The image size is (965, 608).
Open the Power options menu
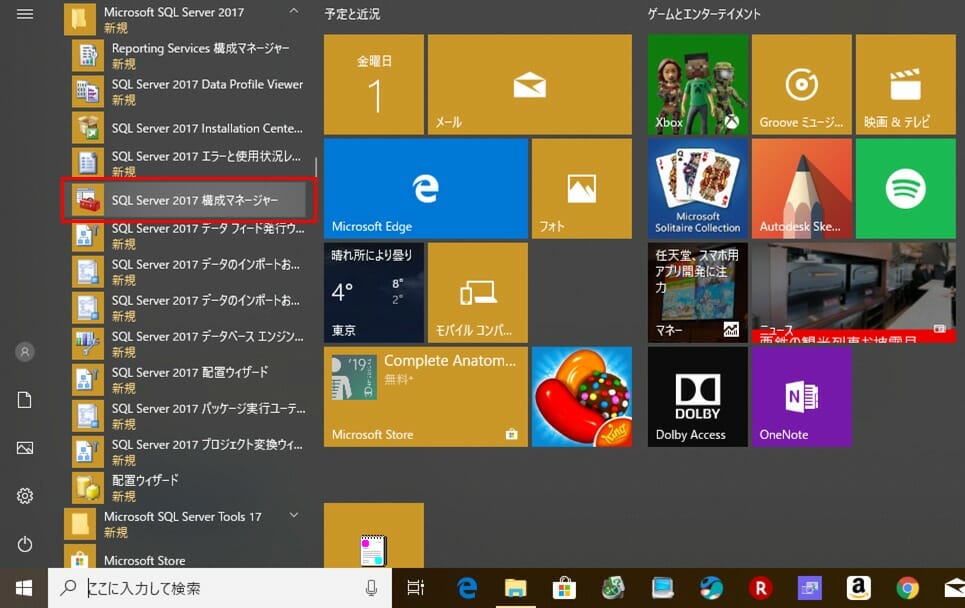coord(25,544)
